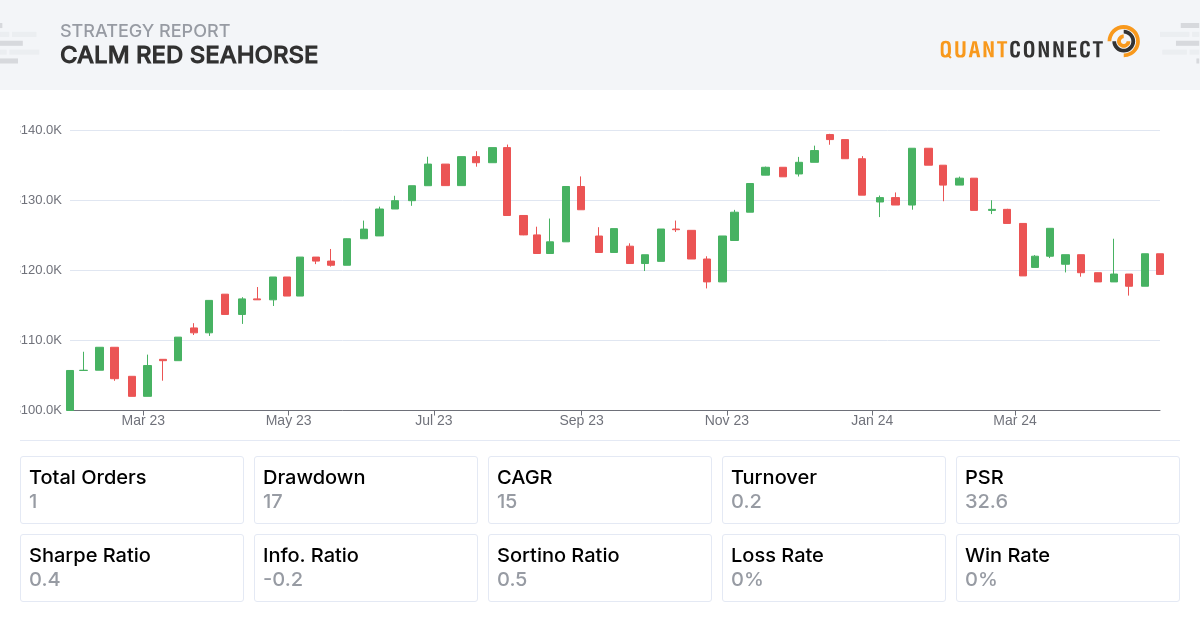This screenshot has width=1200, height=632.
Task: Click the Turnover stat card
Action: pyautogui.click(x=834, y=490)
